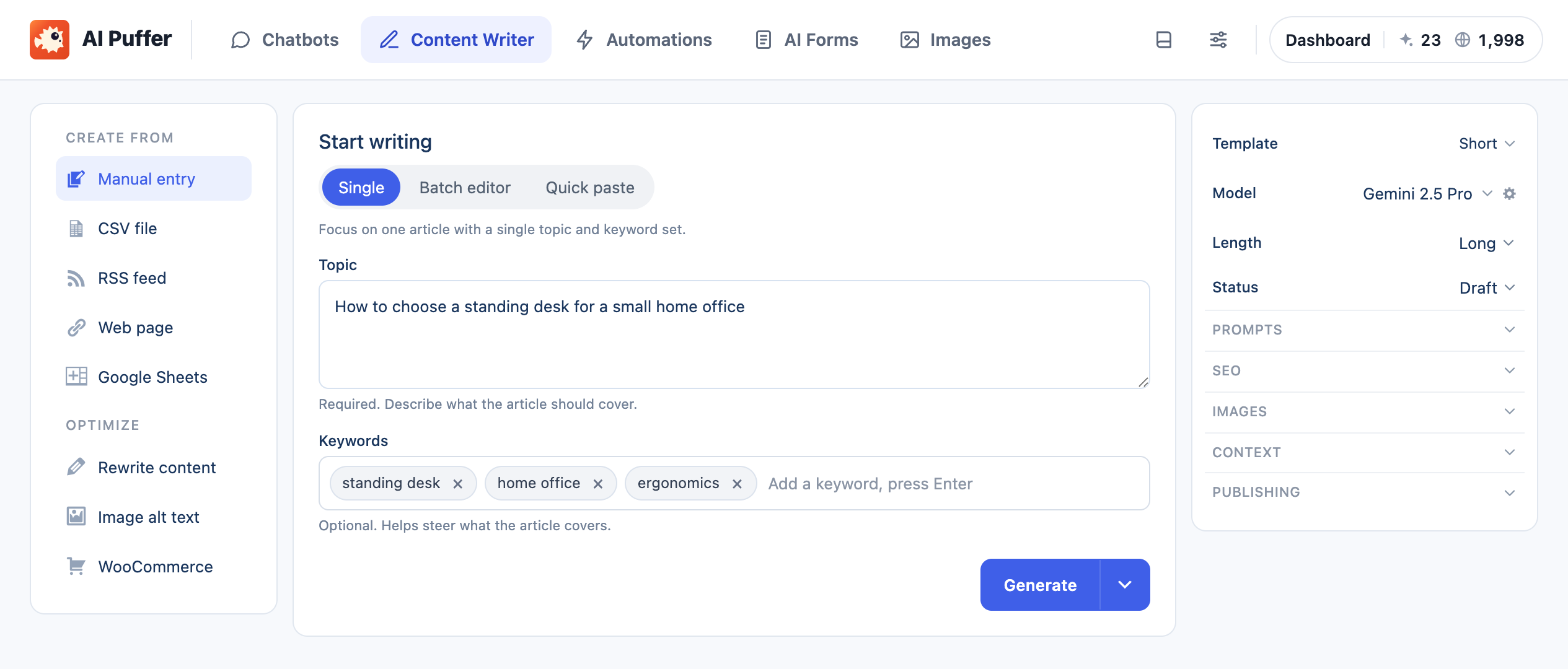Expand the IMAGES section
Image resolution: width=1568 pixels, height=669 pixels.
[x=1364, y=411]
